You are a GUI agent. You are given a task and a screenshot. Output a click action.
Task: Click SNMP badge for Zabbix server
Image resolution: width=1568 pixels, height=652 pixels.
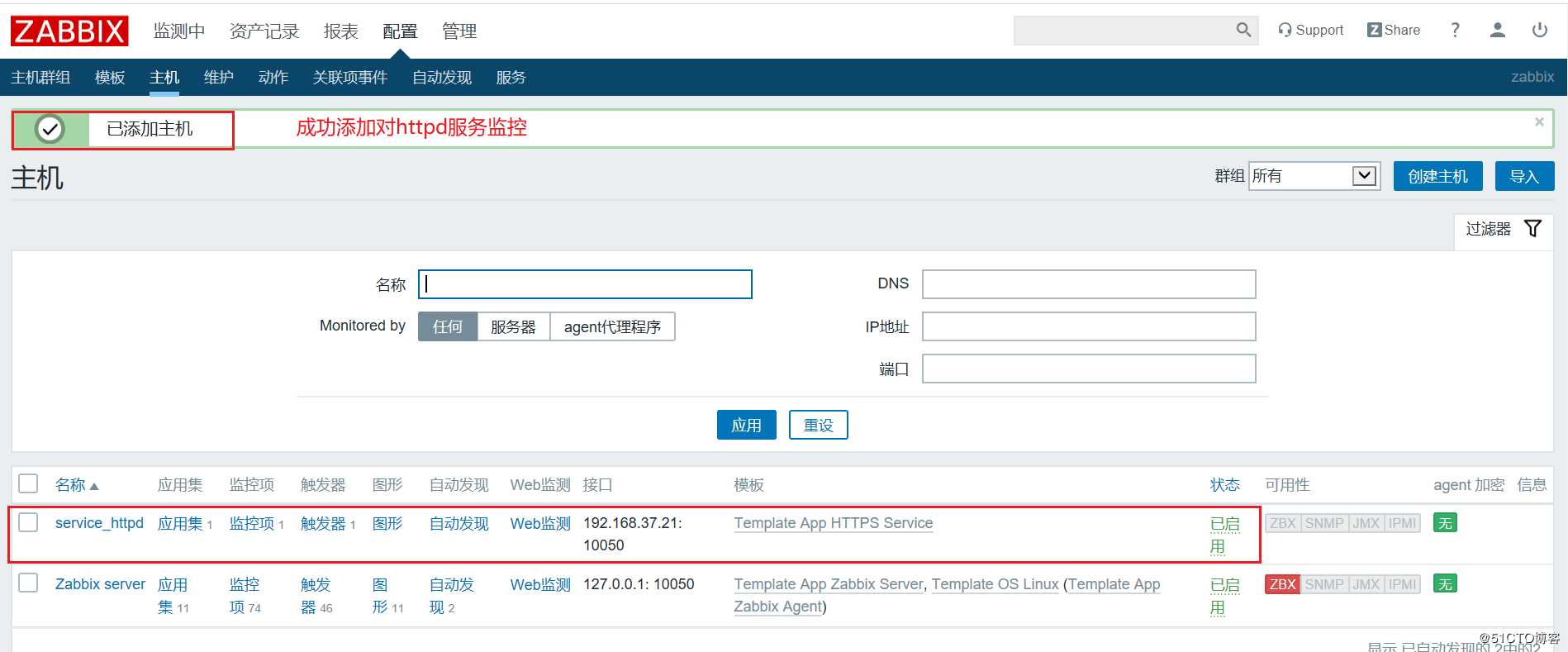(x=1324, y=584)
